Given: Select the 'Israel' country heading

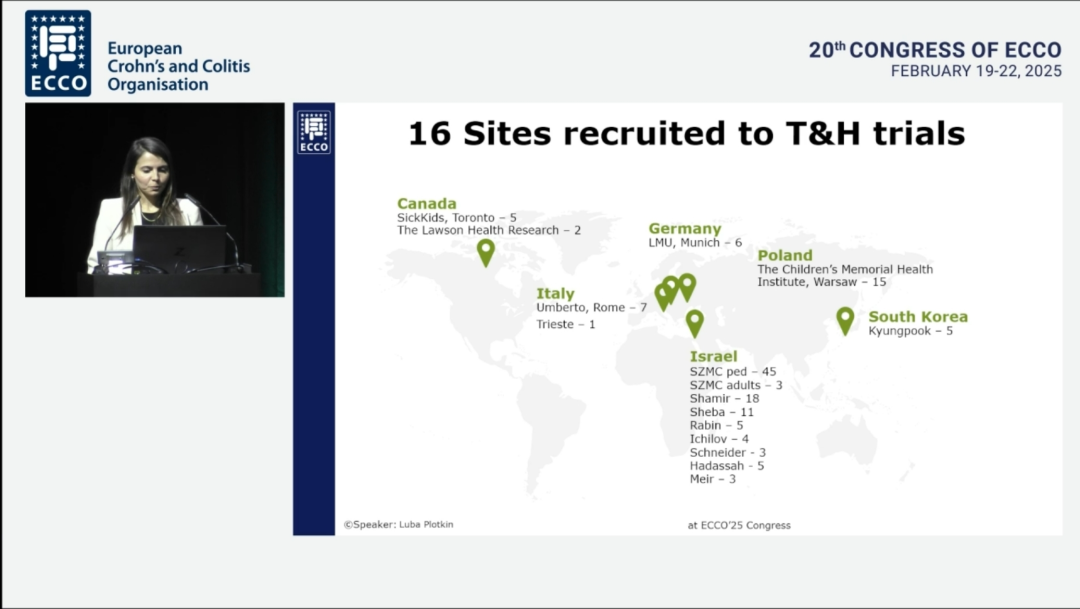Looking at the screenshot, I should (713, 357).
